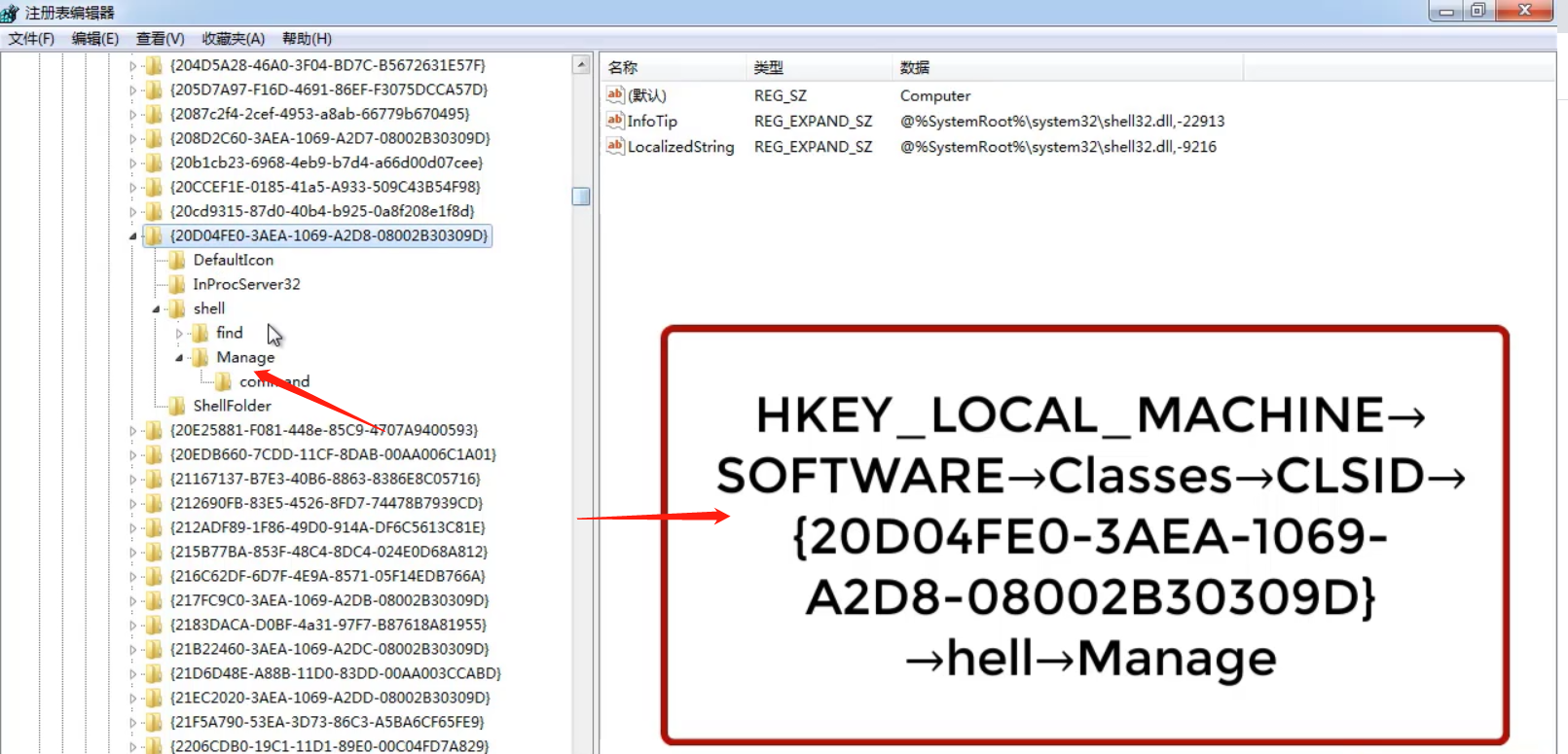The image size is (1568, 754).
Task: Click the LocalizedString value icon
Action: [x=614, y=146]
